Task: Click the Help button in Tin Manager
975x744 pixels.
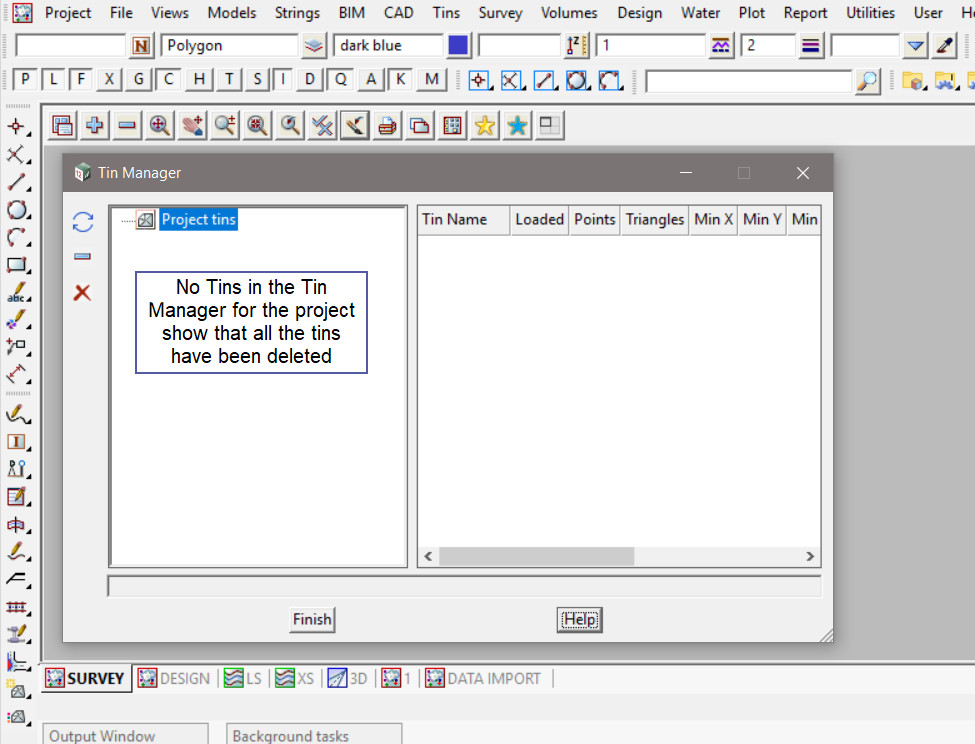Action: pyautogui.click(x=580, y=620)
